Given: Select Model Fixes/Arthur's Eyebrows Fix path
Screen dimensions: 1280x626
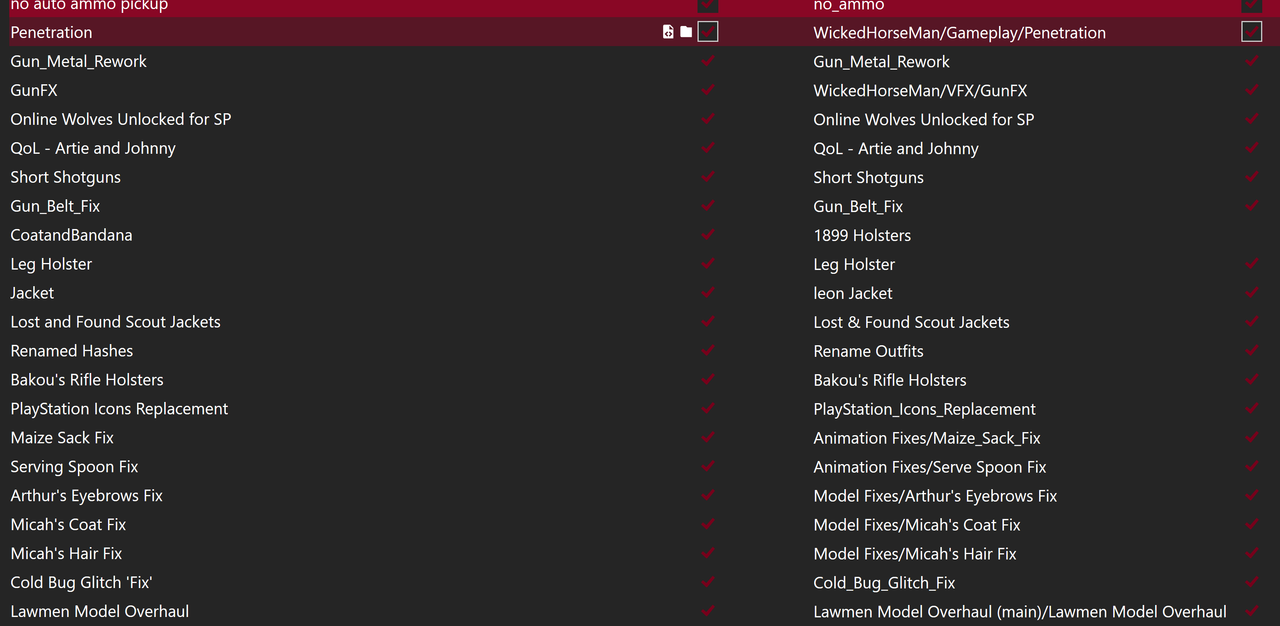Looking at the screenshot, I should click(935, 496).
